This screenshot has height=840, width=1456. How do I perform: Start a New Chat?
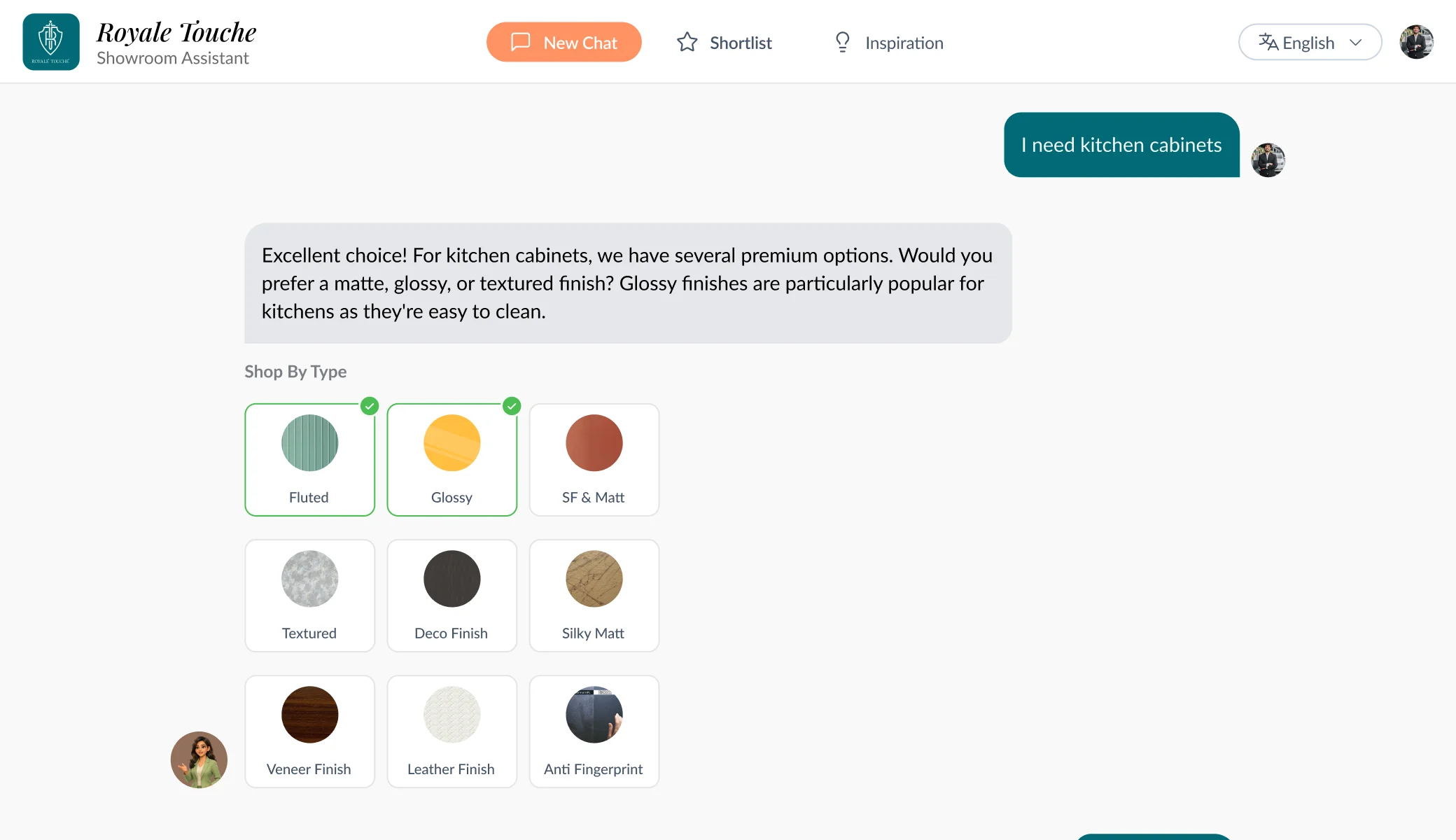coord(563,42)
